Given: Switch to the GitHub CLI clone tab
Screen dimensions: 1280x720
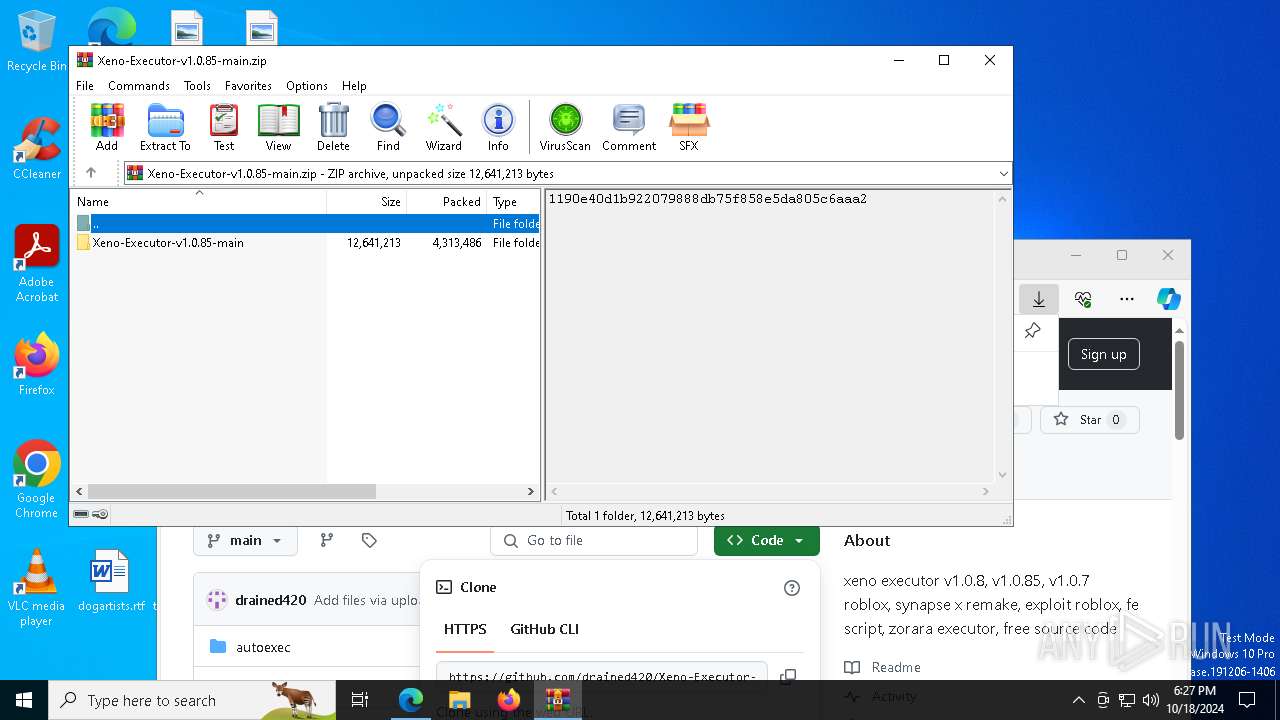Looking at the screenshot, I should pos(544,629).
